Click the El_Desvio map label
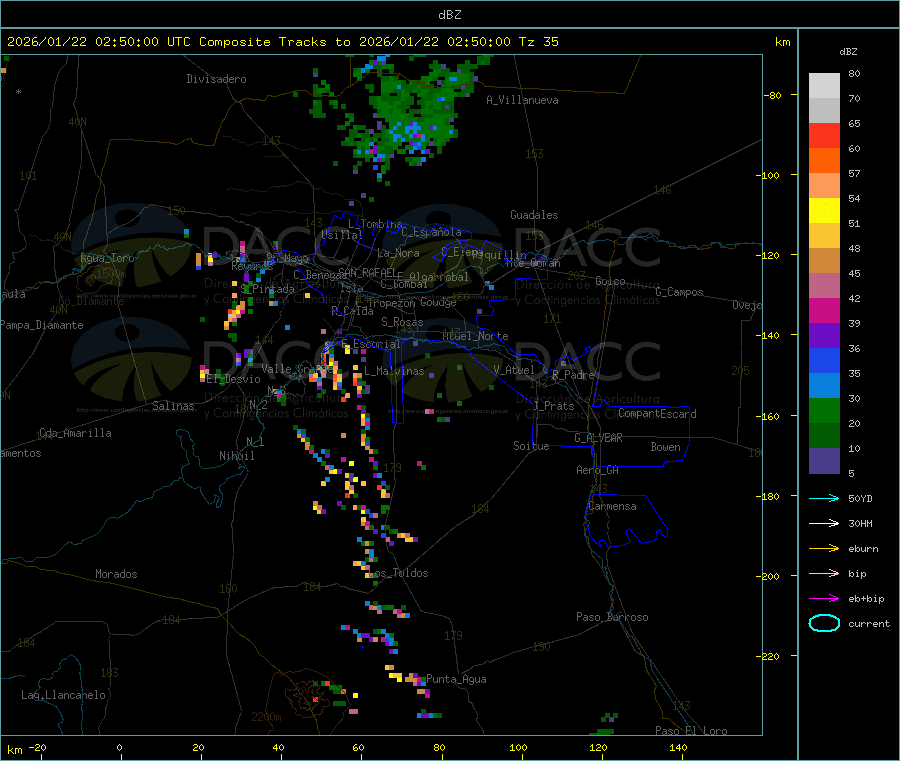 [234, 379]
